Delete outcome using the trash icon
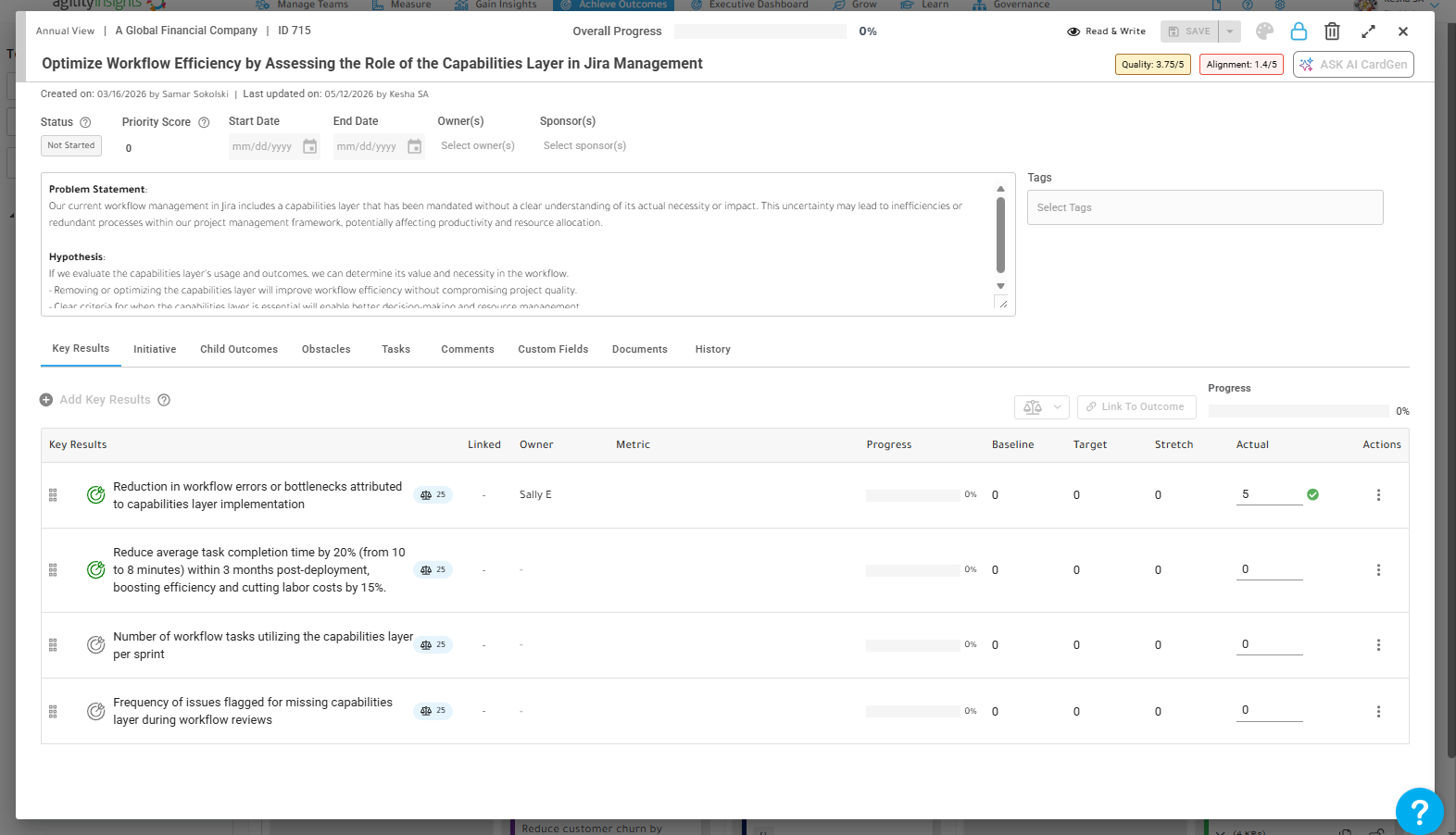The width and height of the screenshot is (1456, 835). 1332,31
